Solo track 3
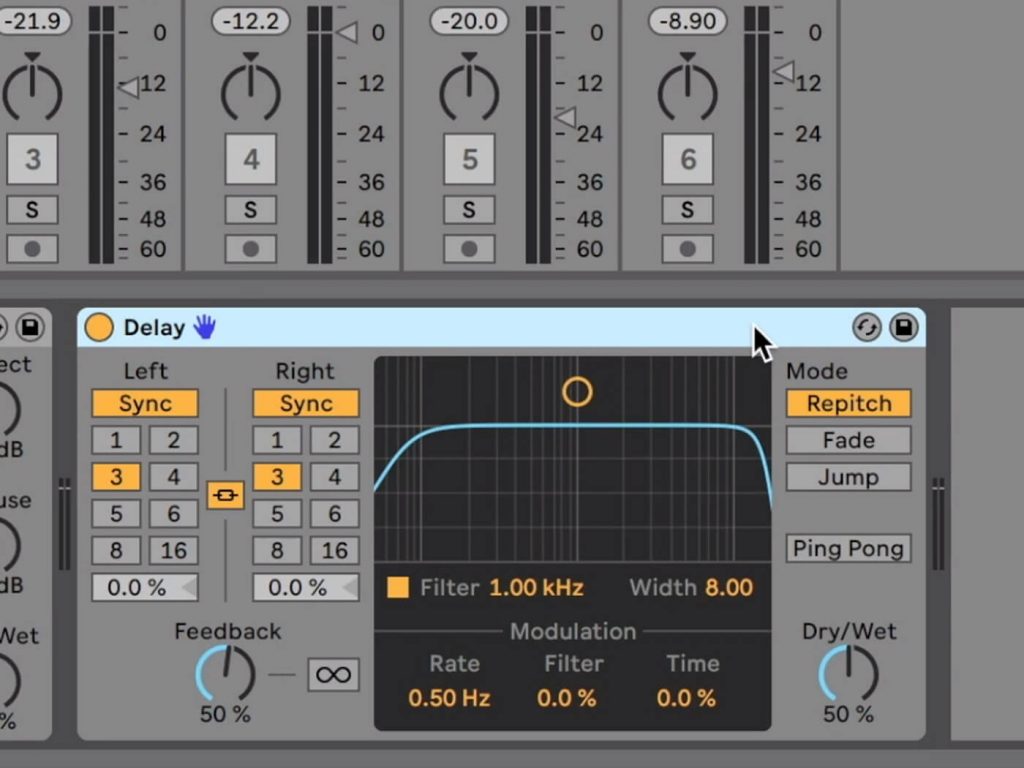Screen dimensions: 1024x768 tap(33, 210)
